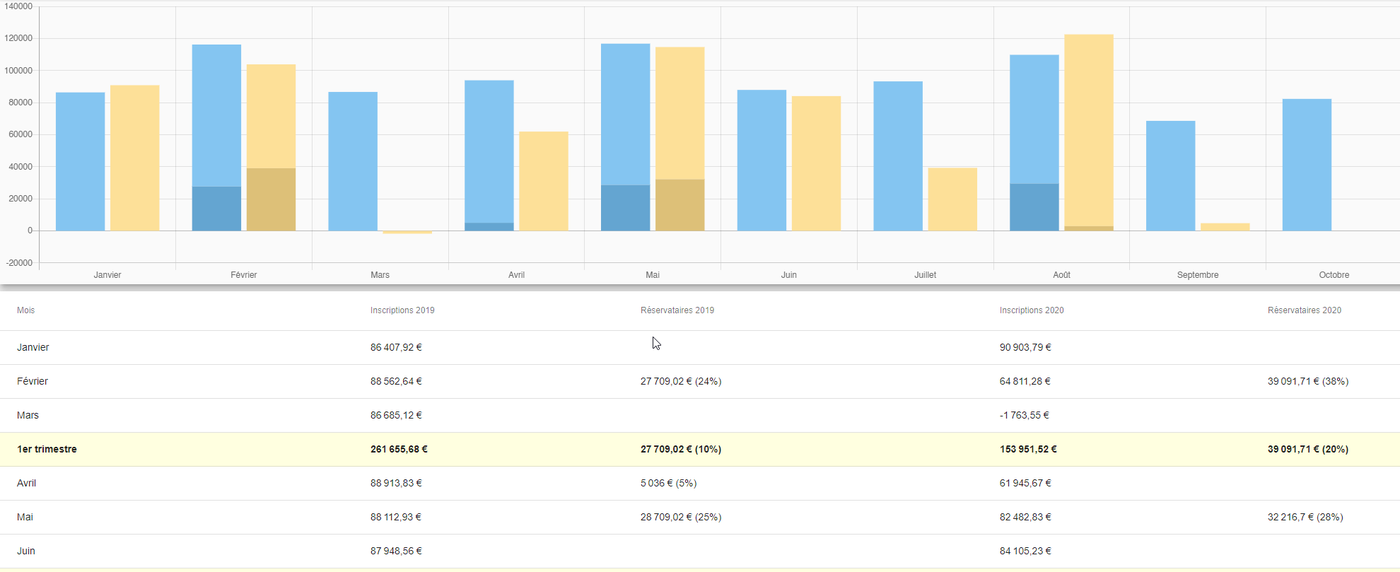The width and height of the screenshot is (1400, 572).
Task: Click the 32 216,7 € (28%) cell
Action: click(1305, 517)
